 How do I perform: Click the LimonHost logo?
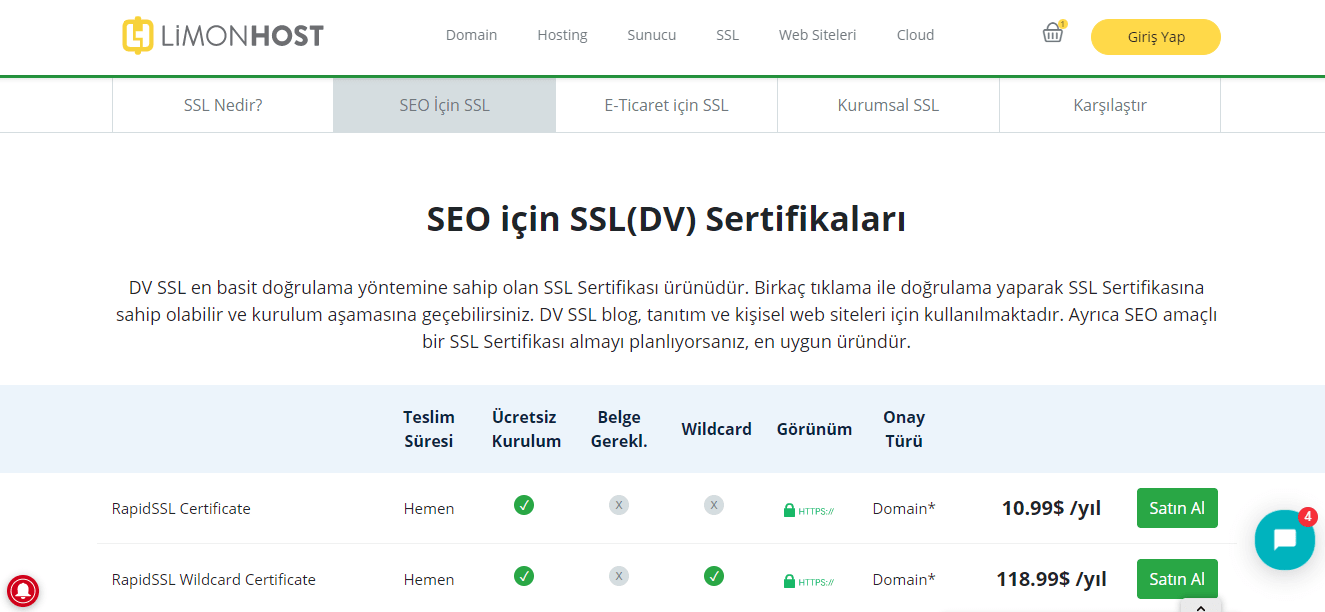[x=223, y=36]
